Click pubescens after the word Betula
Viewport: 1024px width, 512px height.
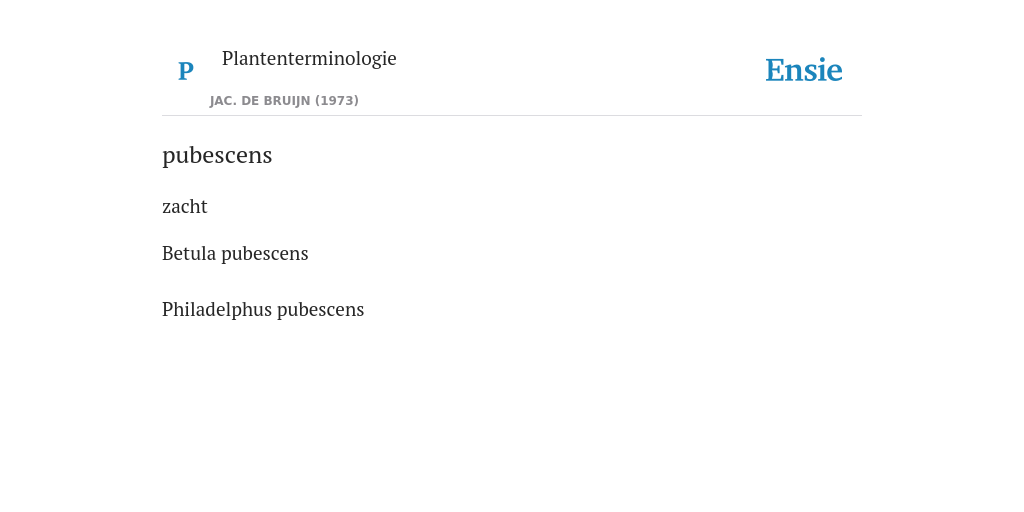tap(264, 255)
